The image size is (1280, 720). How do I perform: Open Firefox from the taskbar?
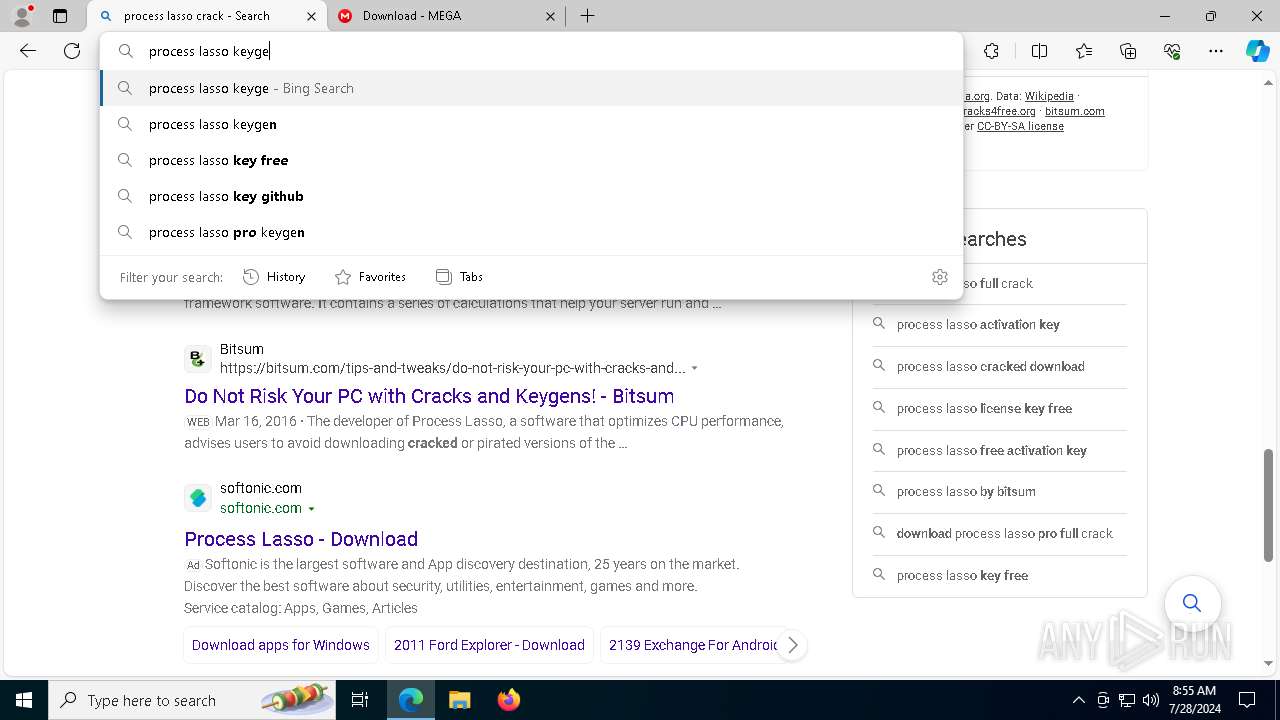point(508,700)
